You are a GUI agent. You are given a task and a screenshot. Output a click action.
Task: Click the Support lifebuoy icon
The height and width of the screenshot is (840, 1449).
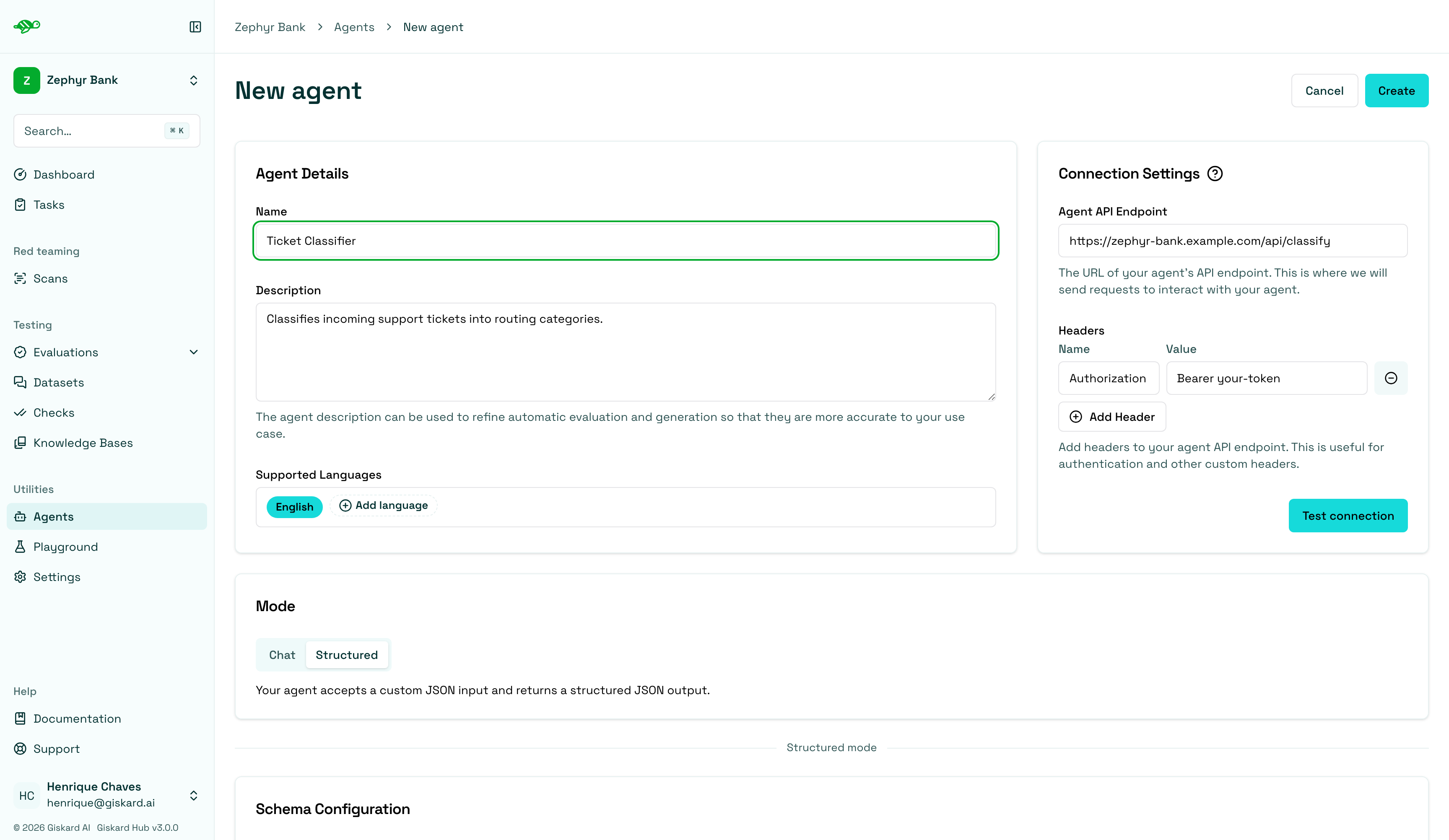[20, 749]
